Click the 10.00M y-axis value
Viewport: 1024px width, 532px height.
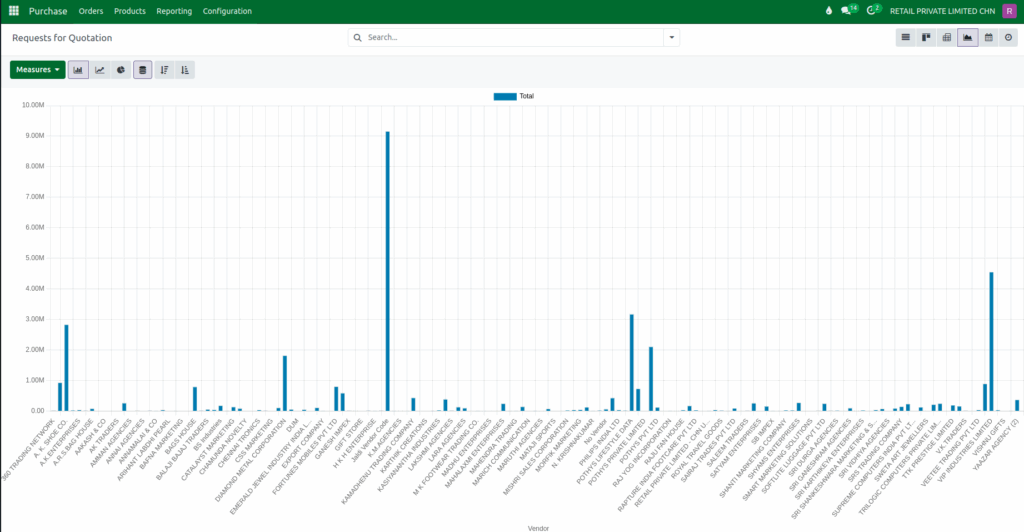pos(33,105)
